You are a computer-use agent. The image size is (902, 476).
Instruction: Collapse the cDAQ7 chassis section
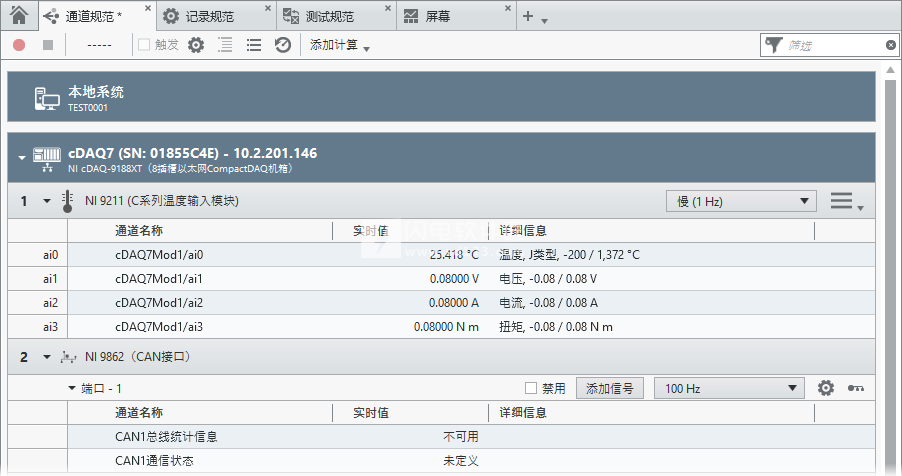tap(22, 157)
